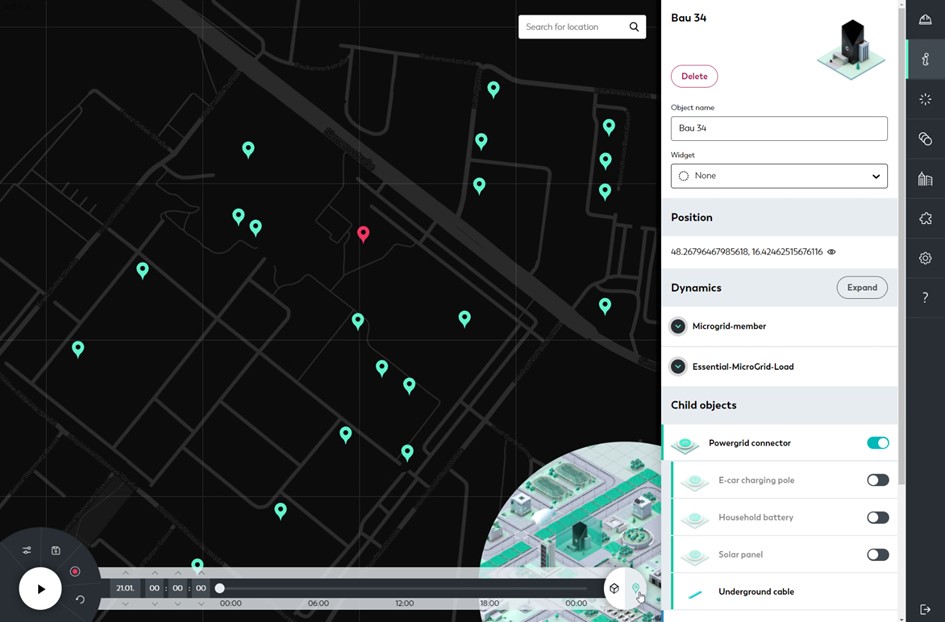Disable the Powergrid connector toggle

pos(878,443)
